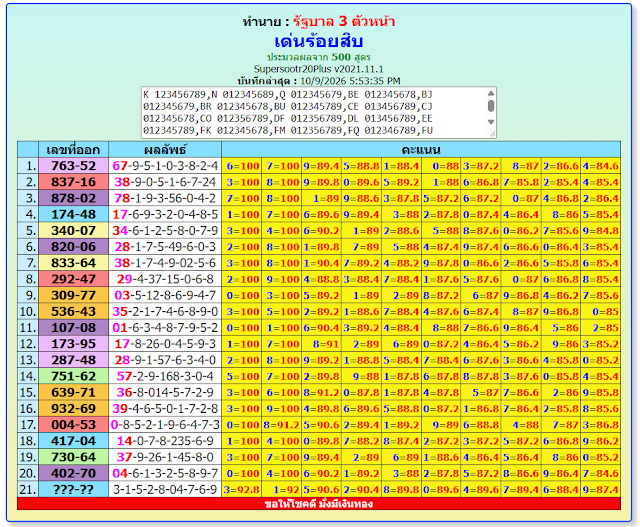Select drawn number 833-64
This screenshot has width=640, height=527.
pos(73,263)
